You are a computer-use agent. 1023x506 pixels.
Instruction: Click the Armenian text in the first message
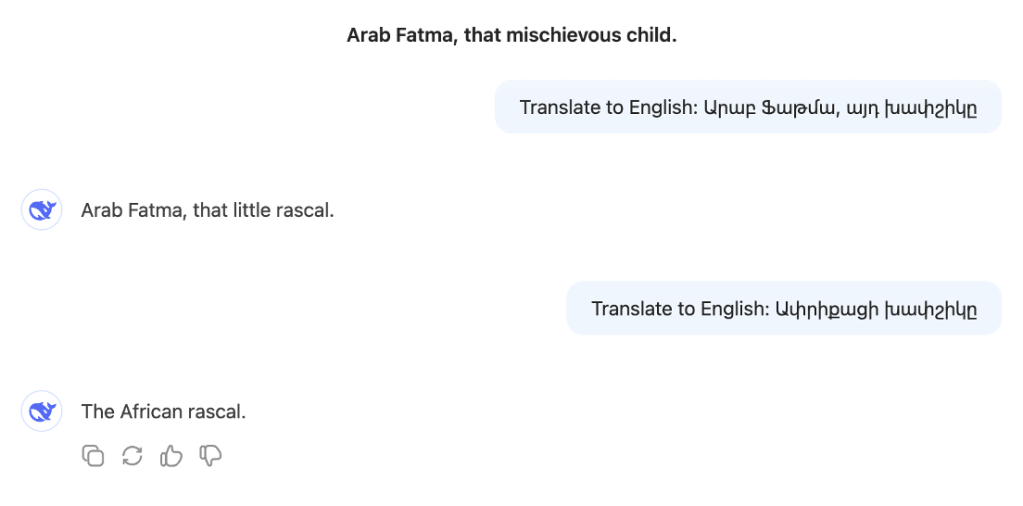(838, 107)
